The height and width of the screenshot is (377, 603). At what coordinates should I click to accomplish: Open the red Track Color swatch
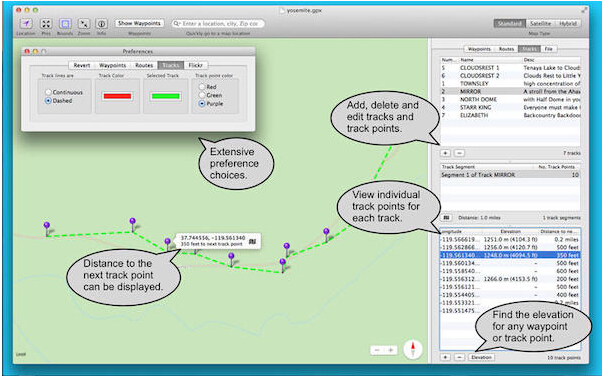point(117,96)
